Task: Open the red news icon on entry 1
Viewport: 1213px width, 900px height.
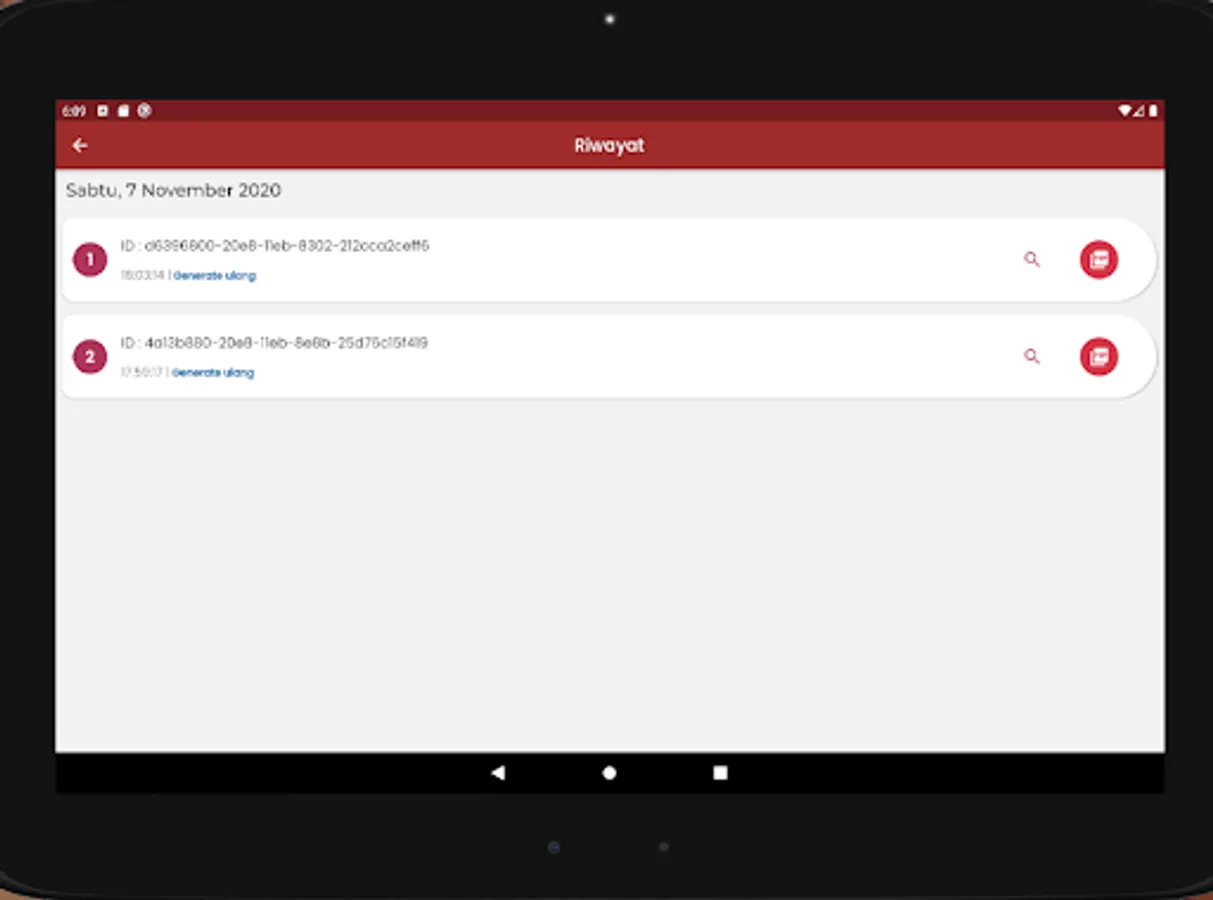Action: click(1099, 260)
